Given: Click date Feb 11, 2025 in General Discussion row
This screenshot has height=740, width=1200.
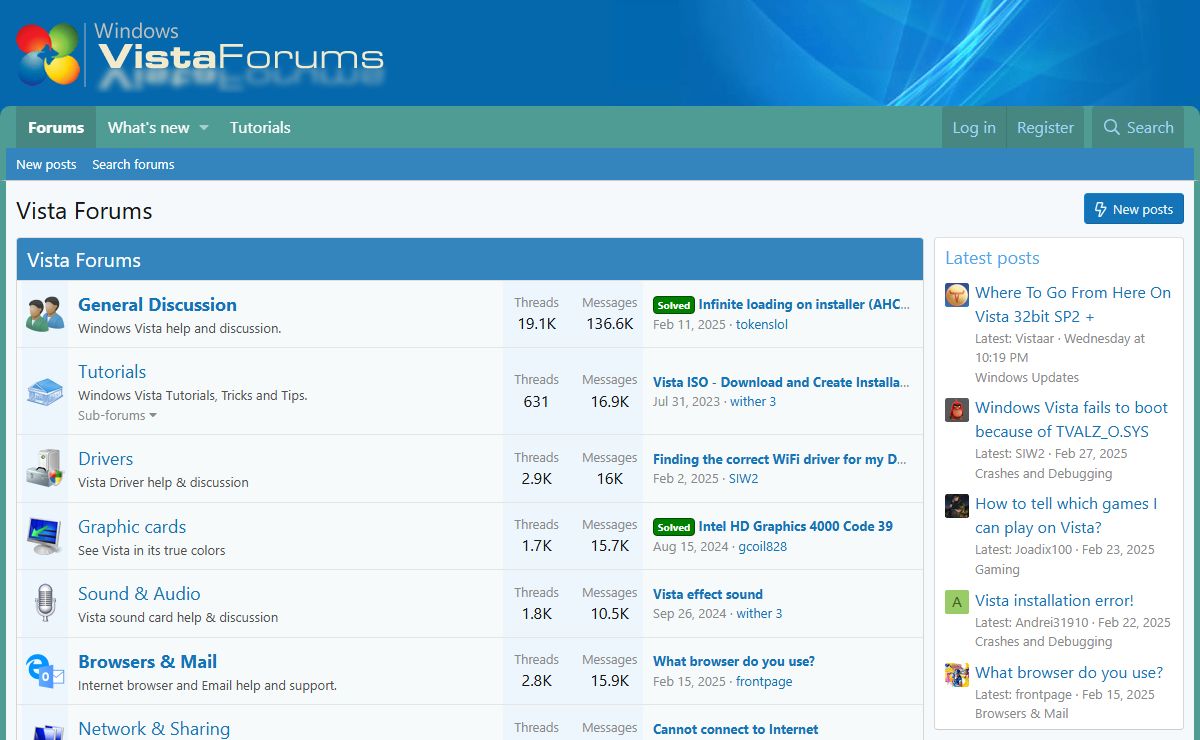Looking at the screenshot, I should (x=689, y=325).
